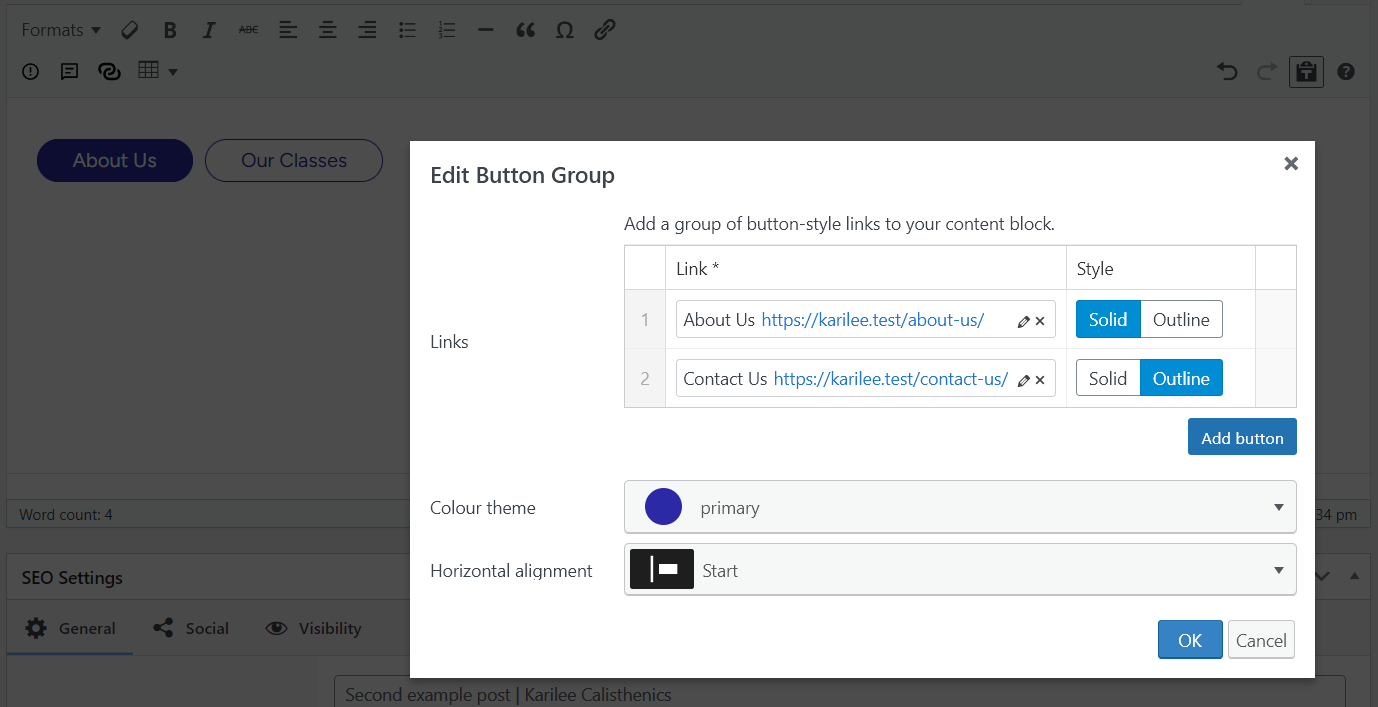Select row number 1 handle in Links table
The height and width of the screenshot is (707, 1378).
pos(645,320)
